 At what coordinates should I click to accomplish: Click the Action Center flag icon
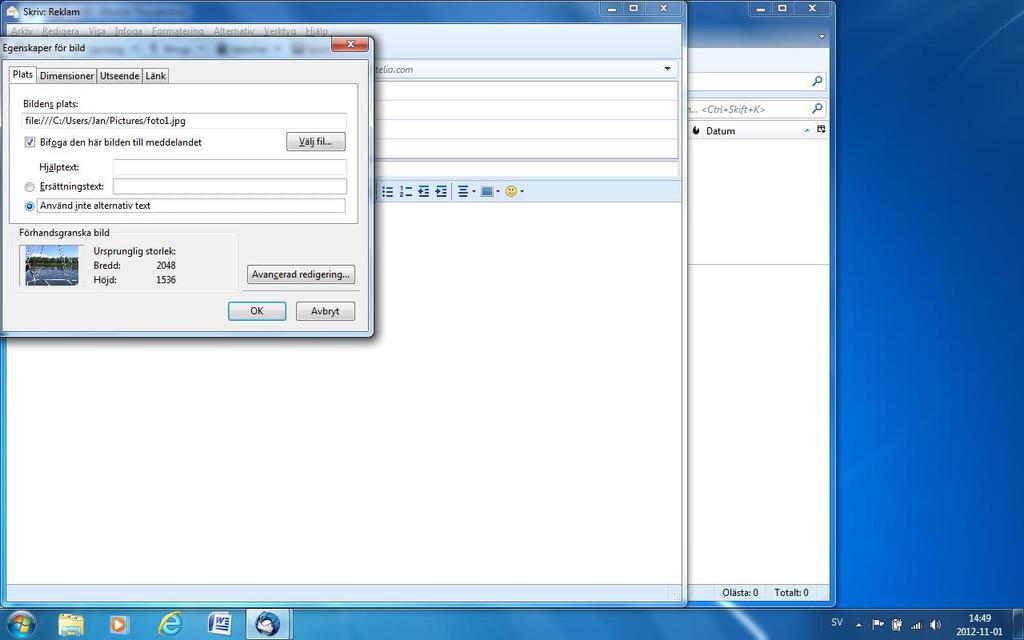pyautogui.click(x=878, y=624)
